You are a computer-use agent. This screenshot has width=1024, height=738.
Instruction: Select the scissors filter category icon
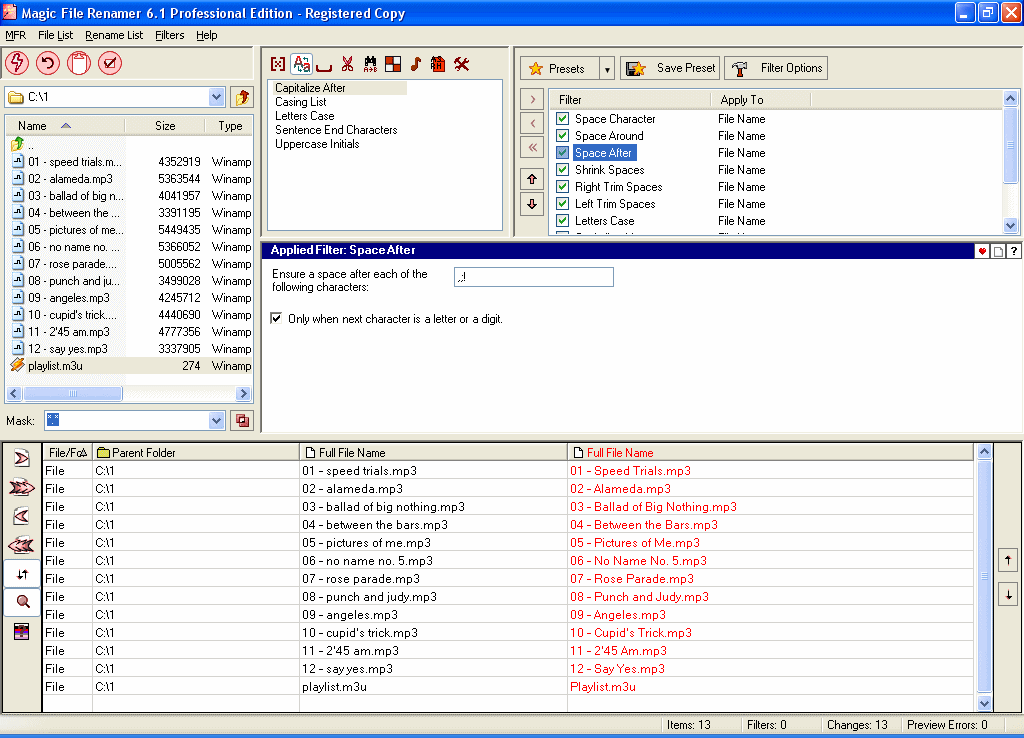pos(347,65)
